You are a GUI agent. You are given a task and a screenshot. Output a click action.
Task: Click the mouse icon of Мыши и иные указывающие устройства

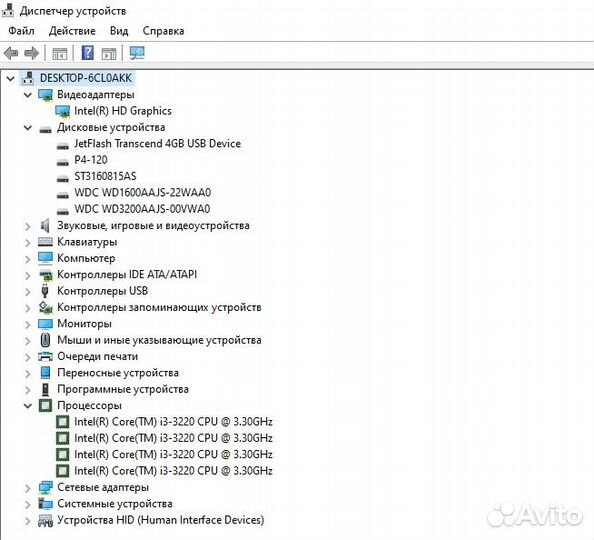pos(45,340)
